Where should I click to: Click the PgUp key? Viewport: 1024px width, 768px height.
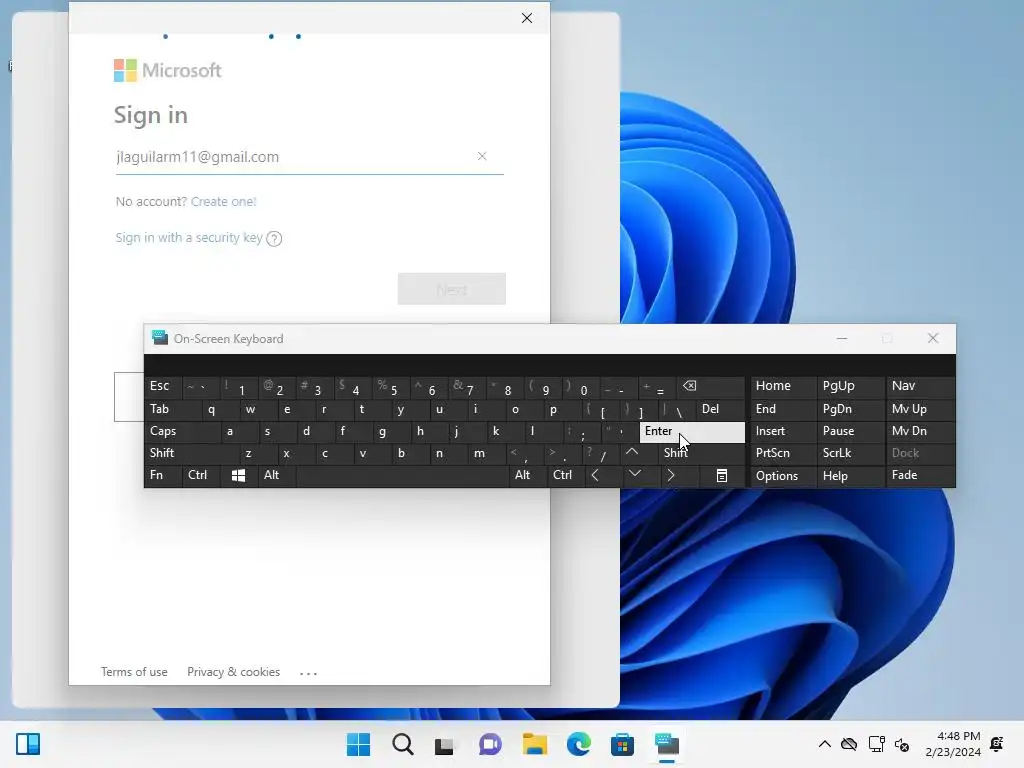(849, 386)
